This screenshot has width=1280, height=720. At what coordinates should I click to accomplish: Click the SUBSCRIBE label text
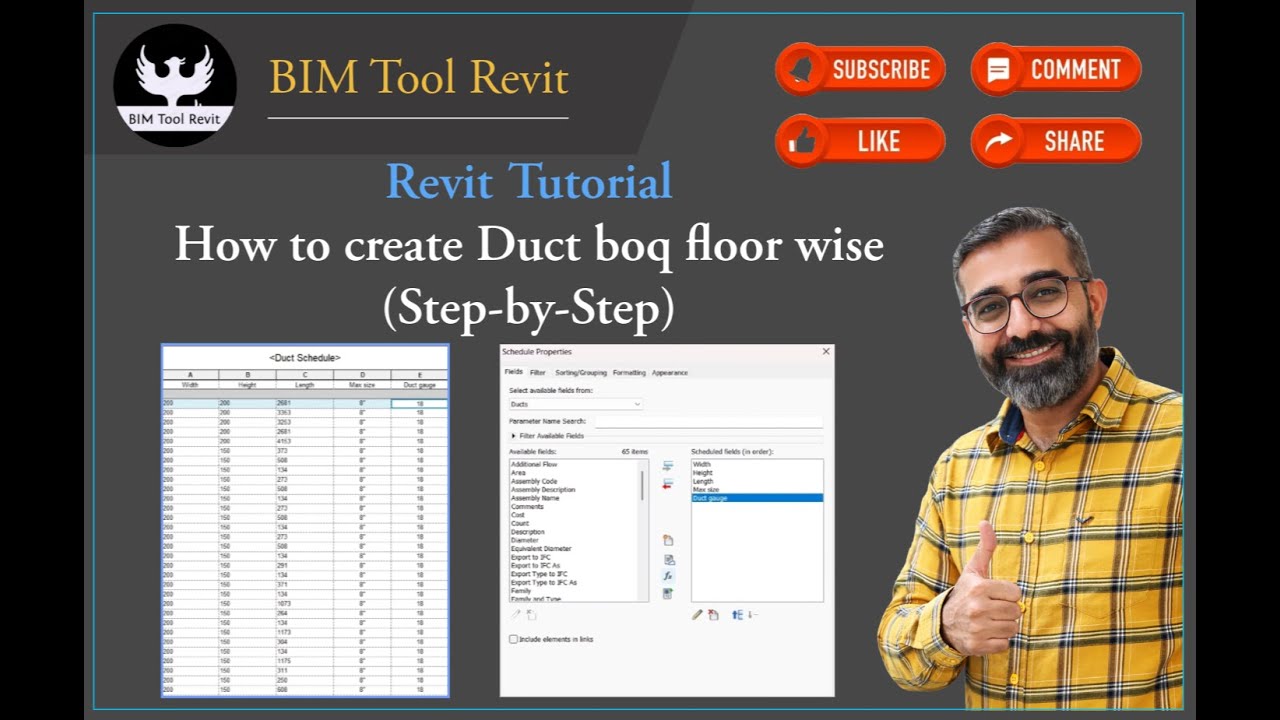[881, 69]
